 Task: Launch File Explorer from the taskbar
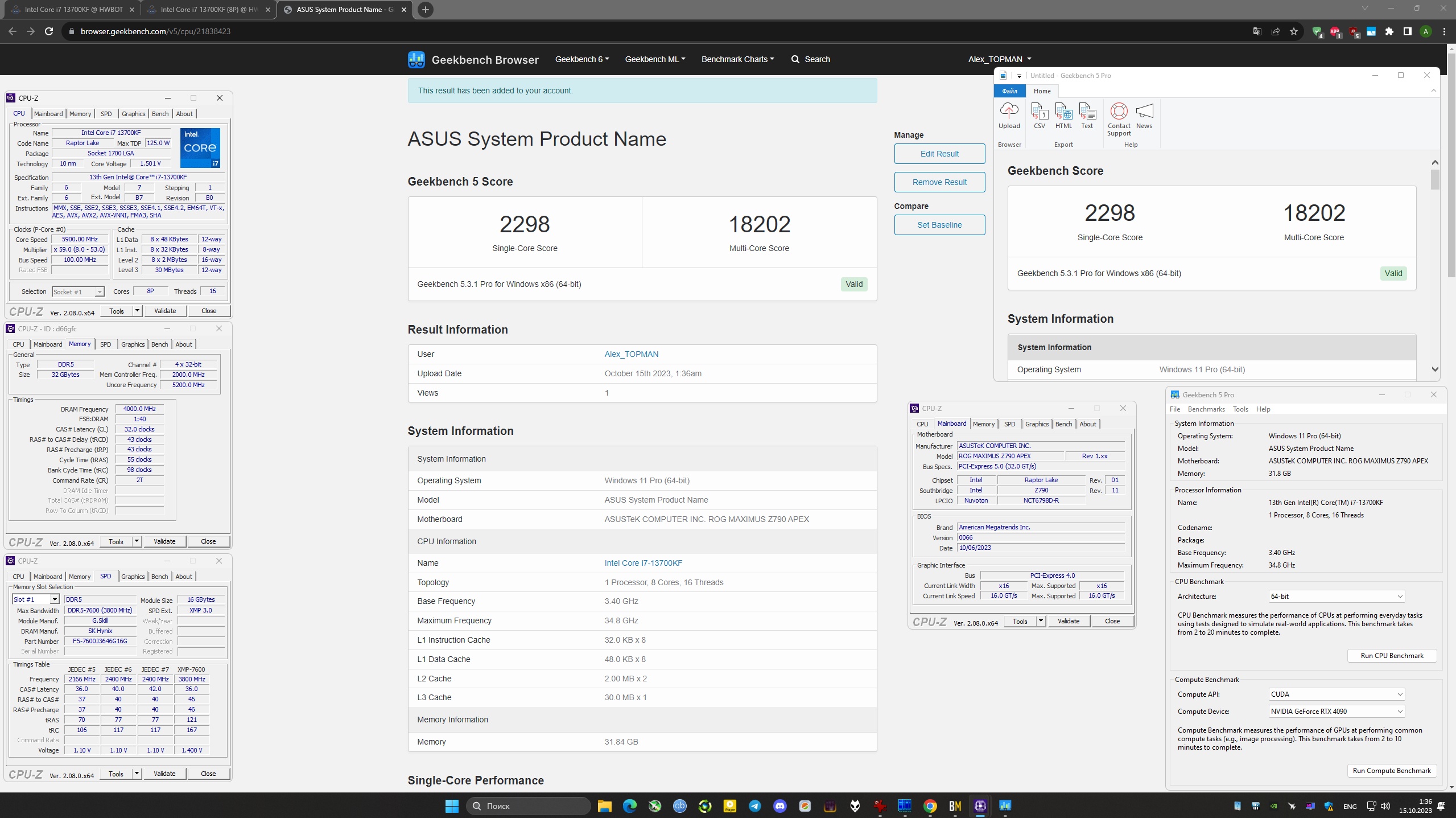click(604, 805)
